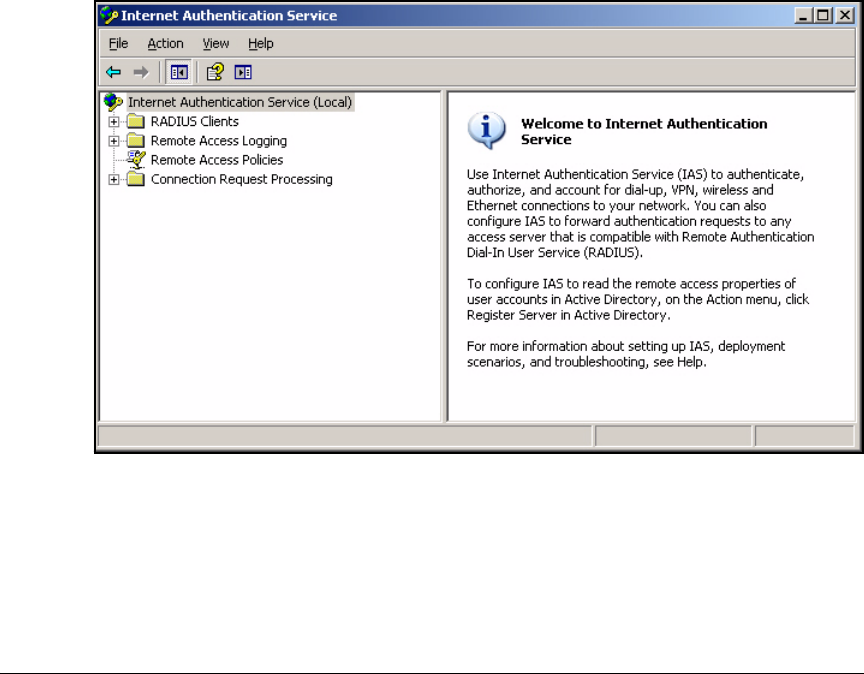Select the Remote Access Policies tree item
864x674 pixels.
(x=217, y=160)
